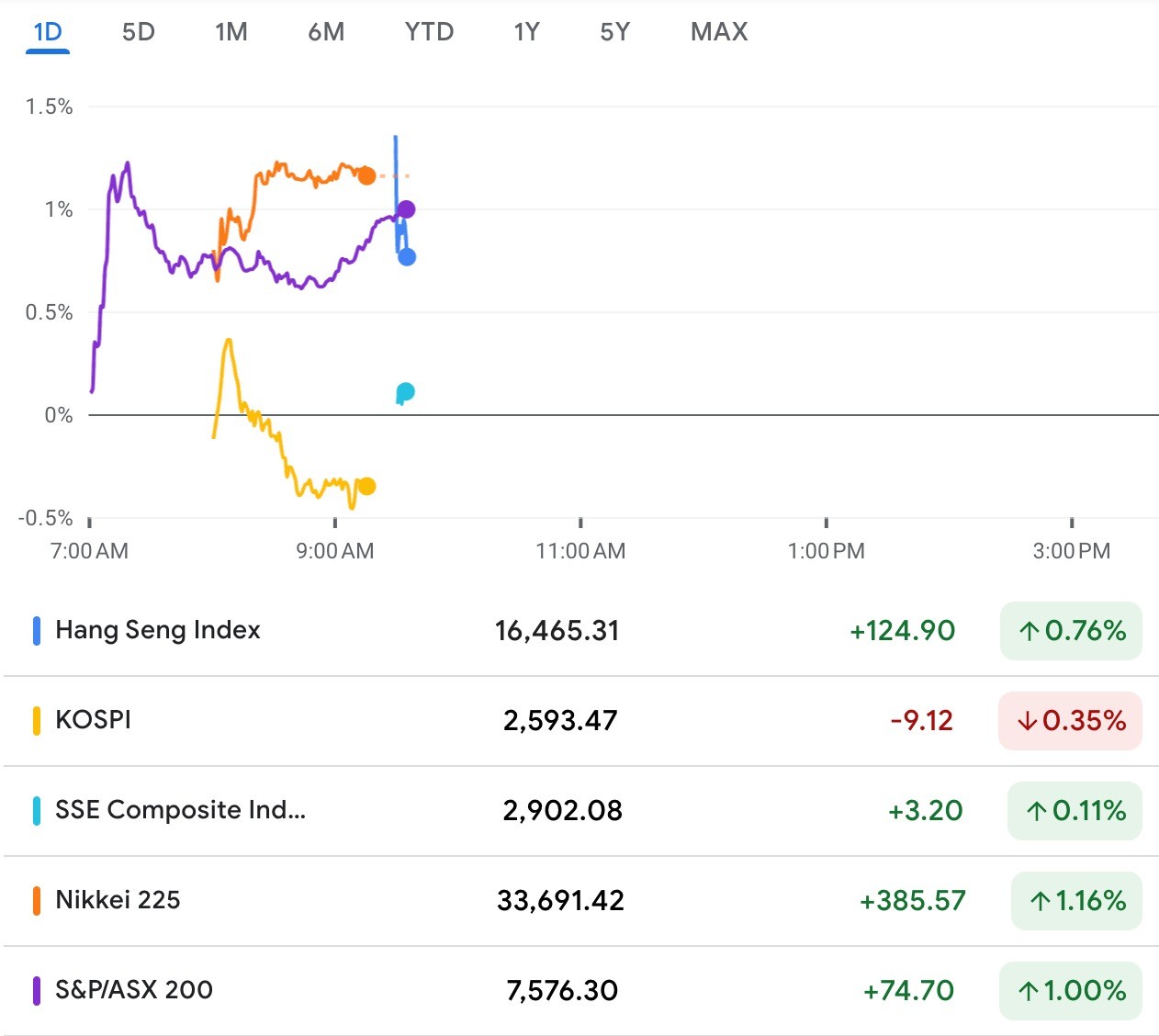
Task: Open the Hang Seng Index row
Action: [158, 630]
